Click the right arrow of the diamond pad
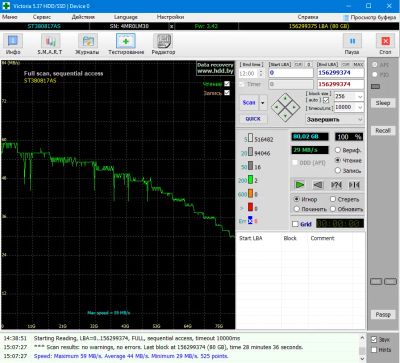 pyautogui.click(x=294, y=107)
